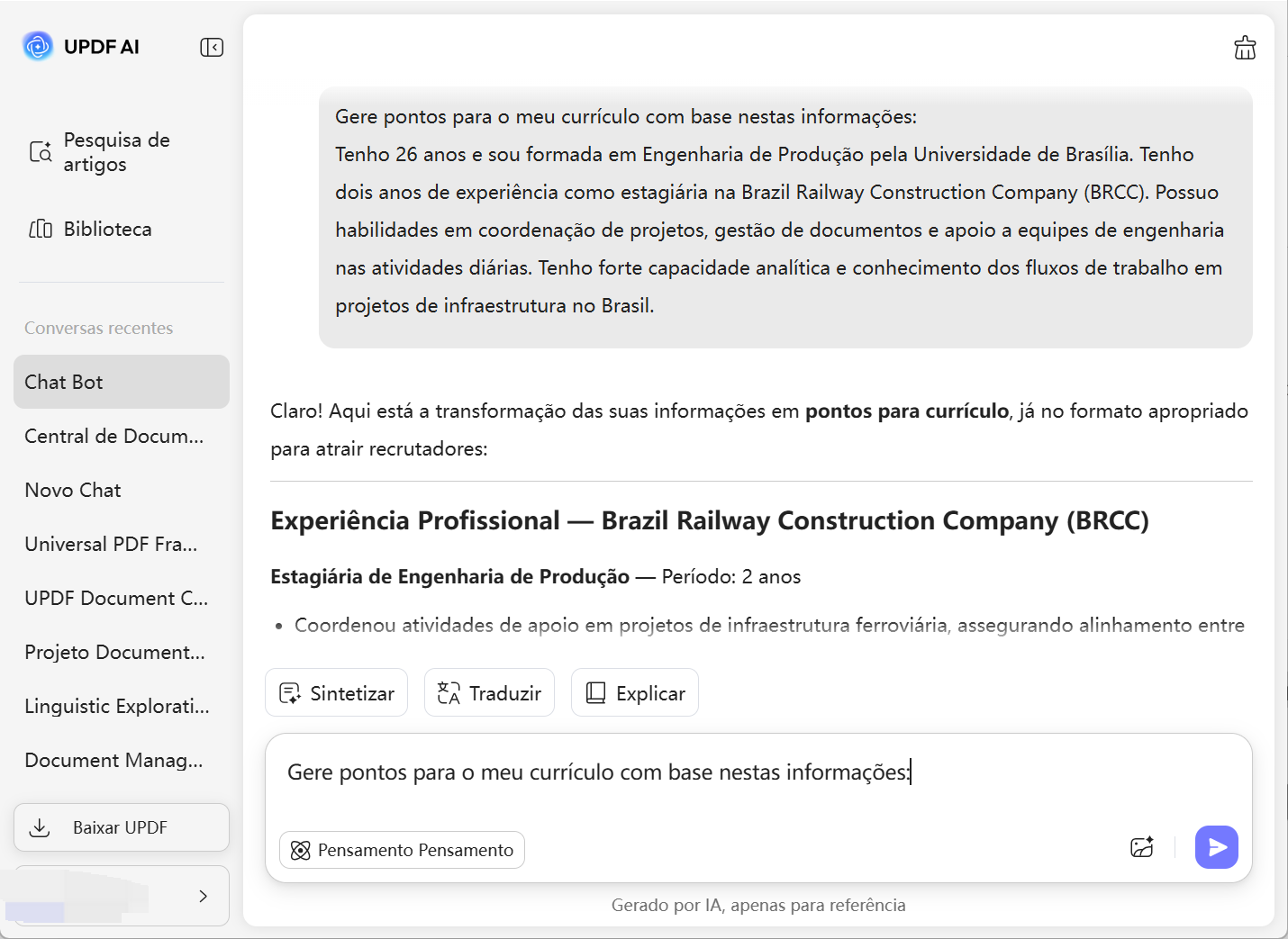
Task: Open the Novo Chat conversation
Action: click(73, 490)
